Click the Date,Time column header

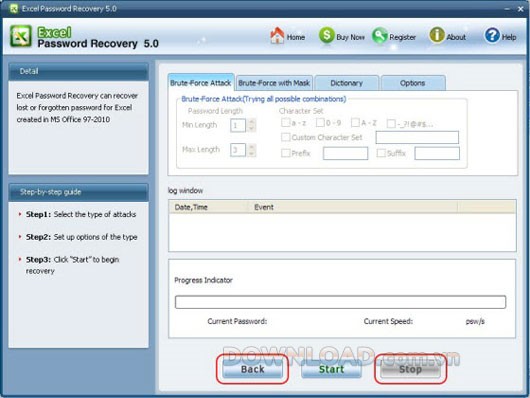point(209,207)
